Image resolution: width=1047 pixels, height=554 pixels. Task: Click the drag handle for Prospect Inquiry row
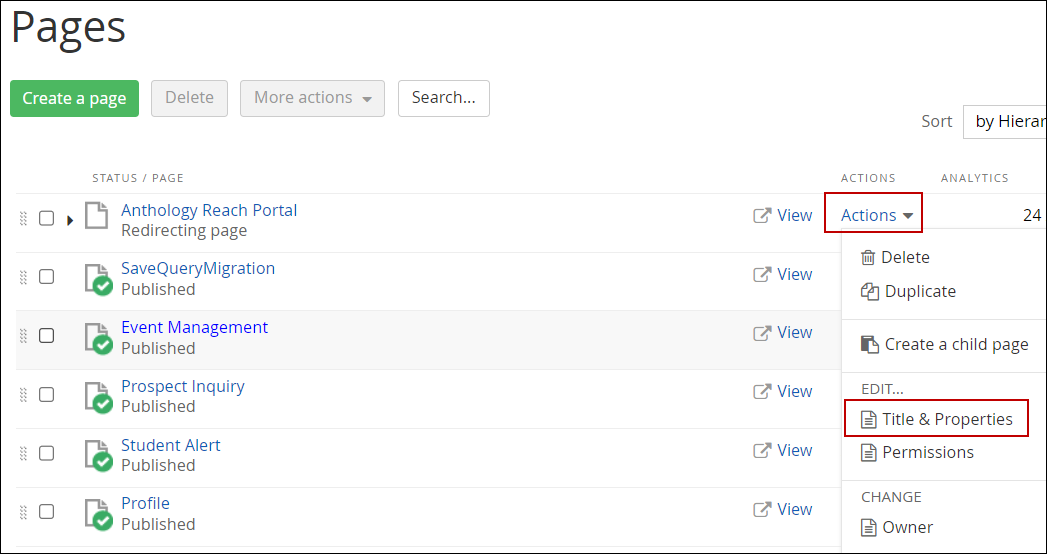23,395
